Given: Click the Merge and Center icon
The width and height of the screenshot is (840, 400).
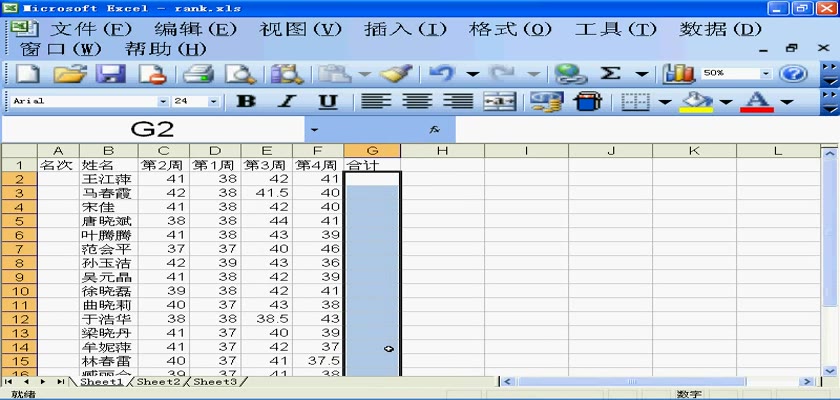Looking at the screenshot, I should coord(499,102).
